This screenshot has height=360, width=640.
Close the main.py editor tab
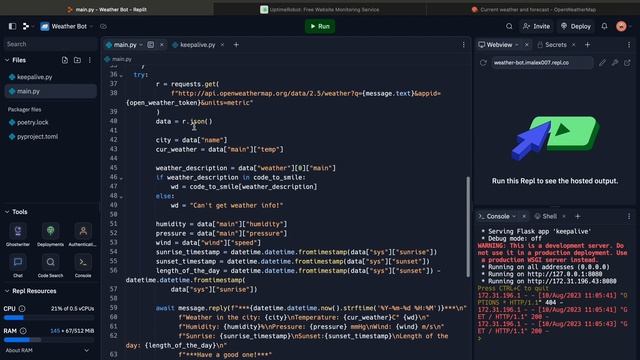point(162,44)
